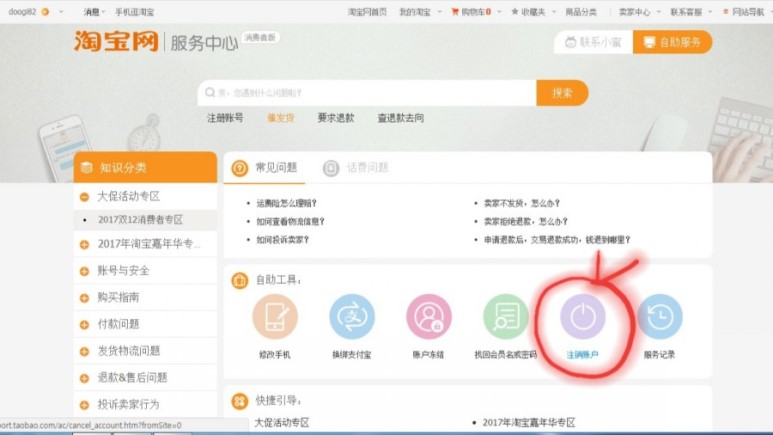
Task: Click the orange 搜索 button
Action: tap(562, 93)
